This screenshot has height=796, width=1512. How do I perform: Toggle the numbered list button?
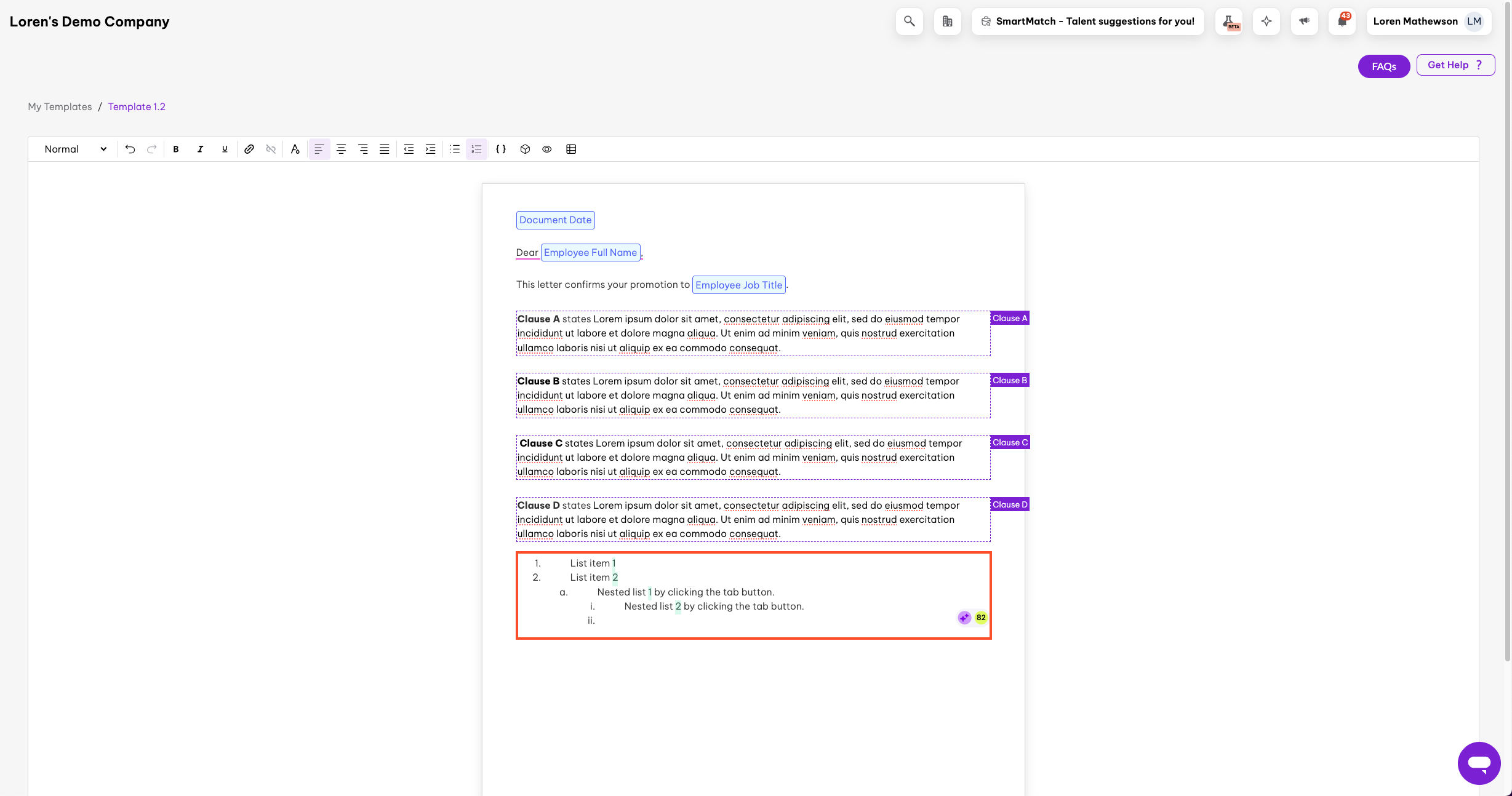click(x=476, y=149)
